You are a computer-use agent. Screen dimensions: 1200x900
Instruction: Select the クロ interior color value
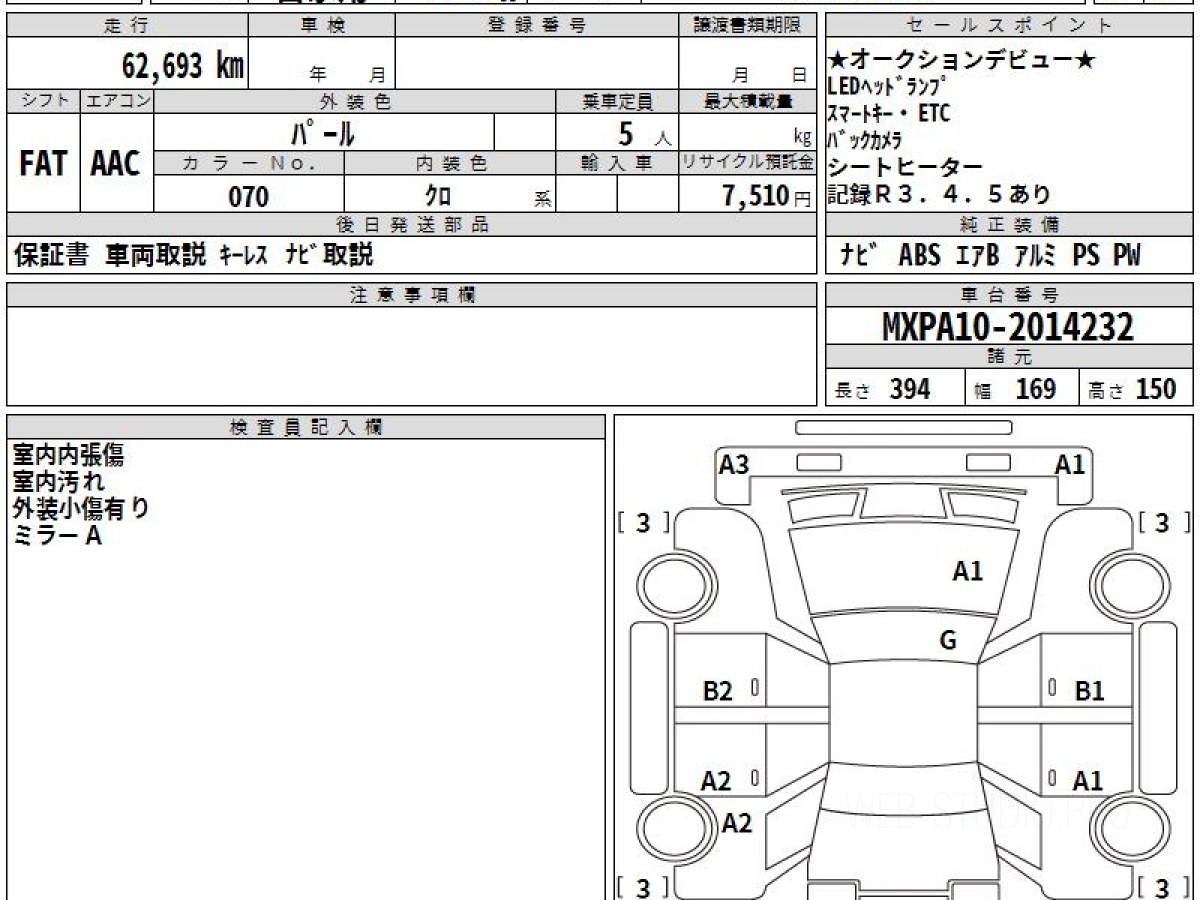[x=438, y=196]
